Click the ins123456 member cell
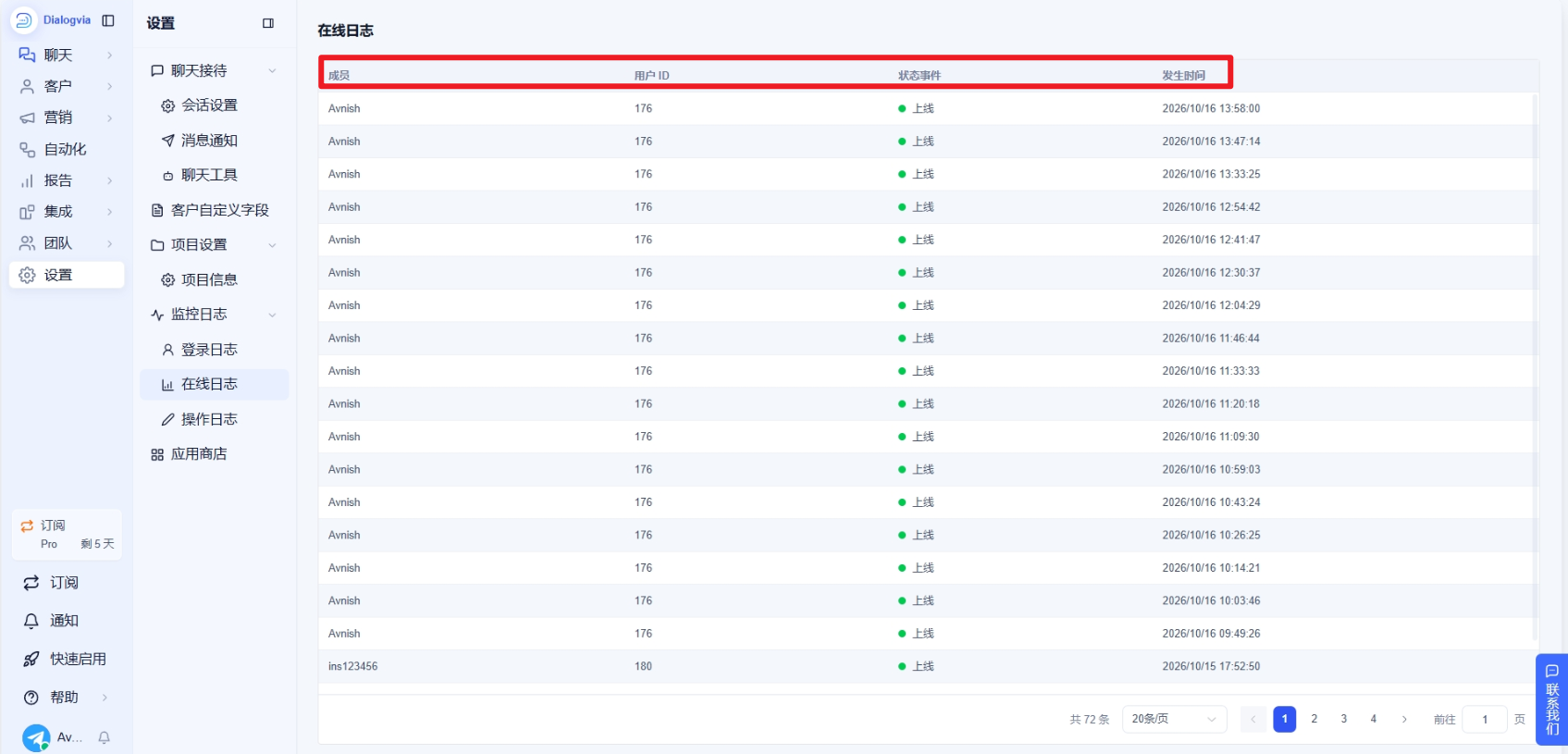This screenshot has height=754, width=1568. point(352,666)
